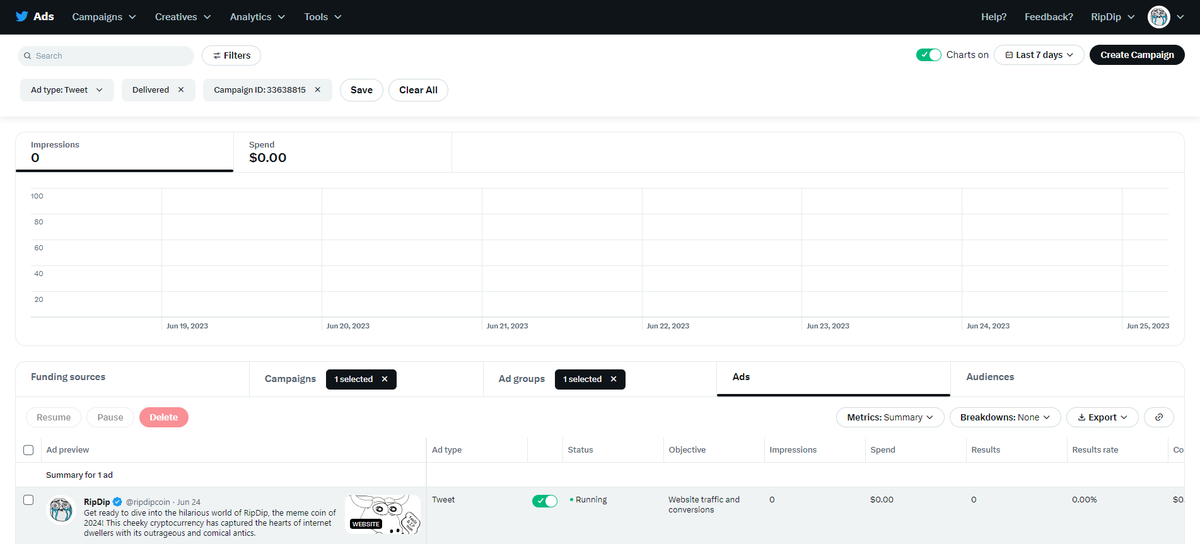
Task: Click the Save filters button
Action: (x=361, y=90)
